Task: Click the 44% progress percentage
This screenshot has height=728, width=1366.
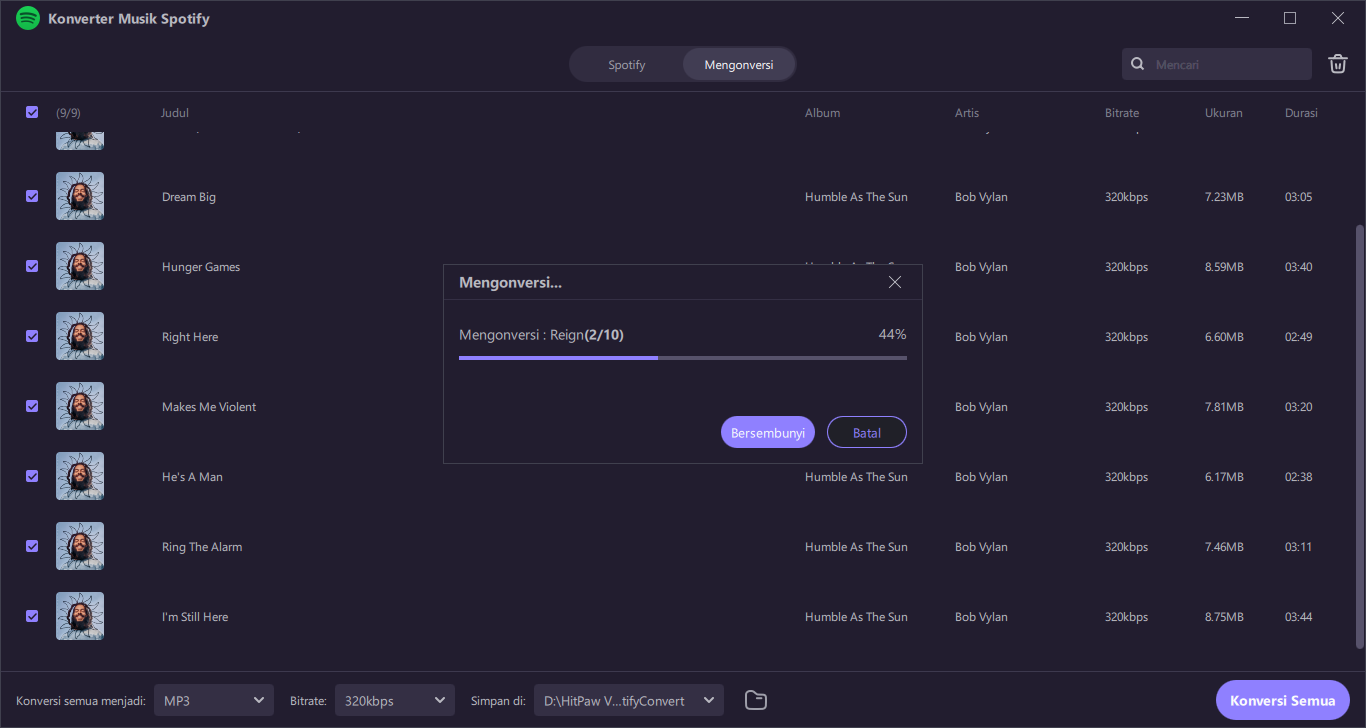Action: (x=892, y=334)
